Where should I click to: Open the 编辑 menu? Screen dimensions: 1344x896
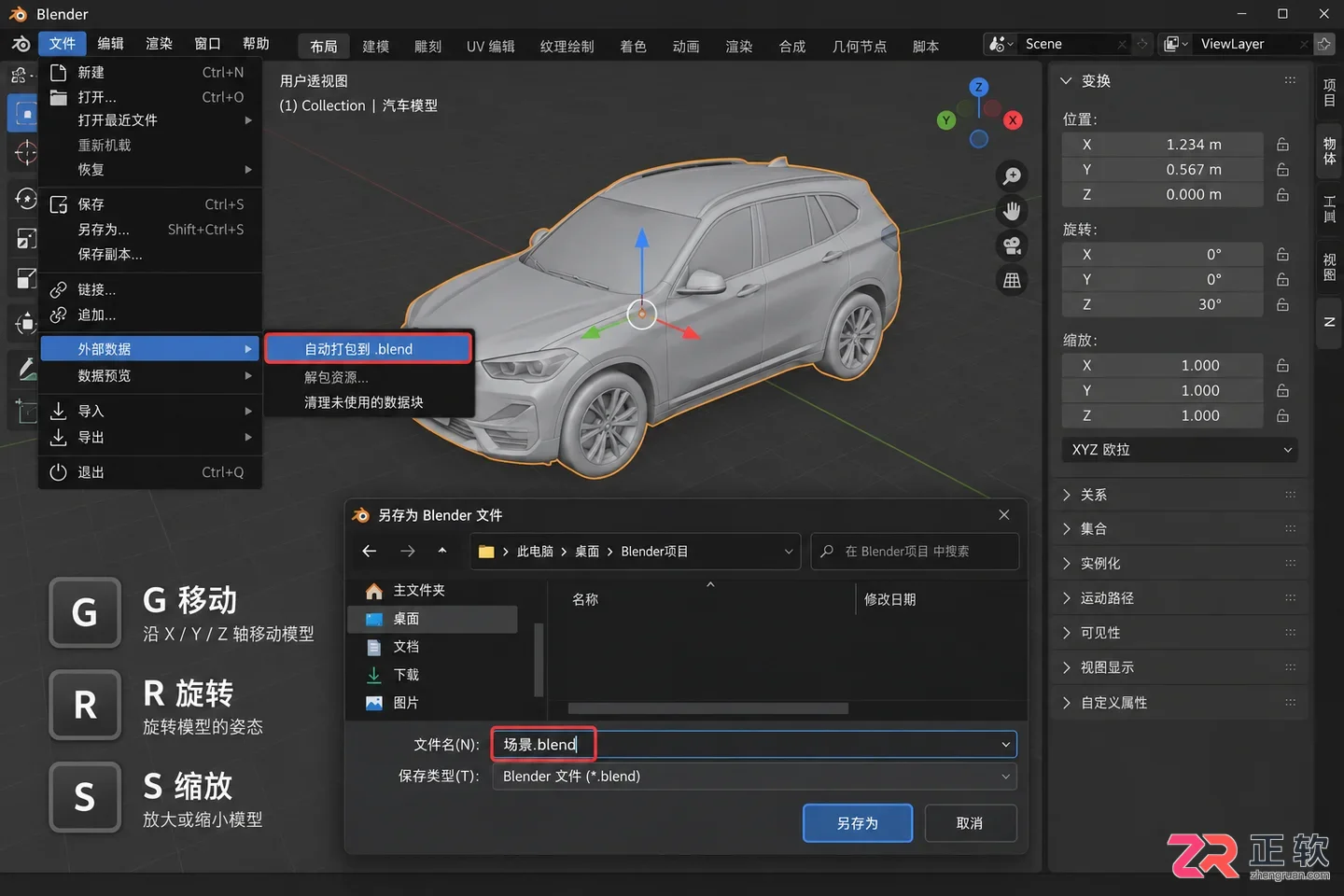(110, 44)
